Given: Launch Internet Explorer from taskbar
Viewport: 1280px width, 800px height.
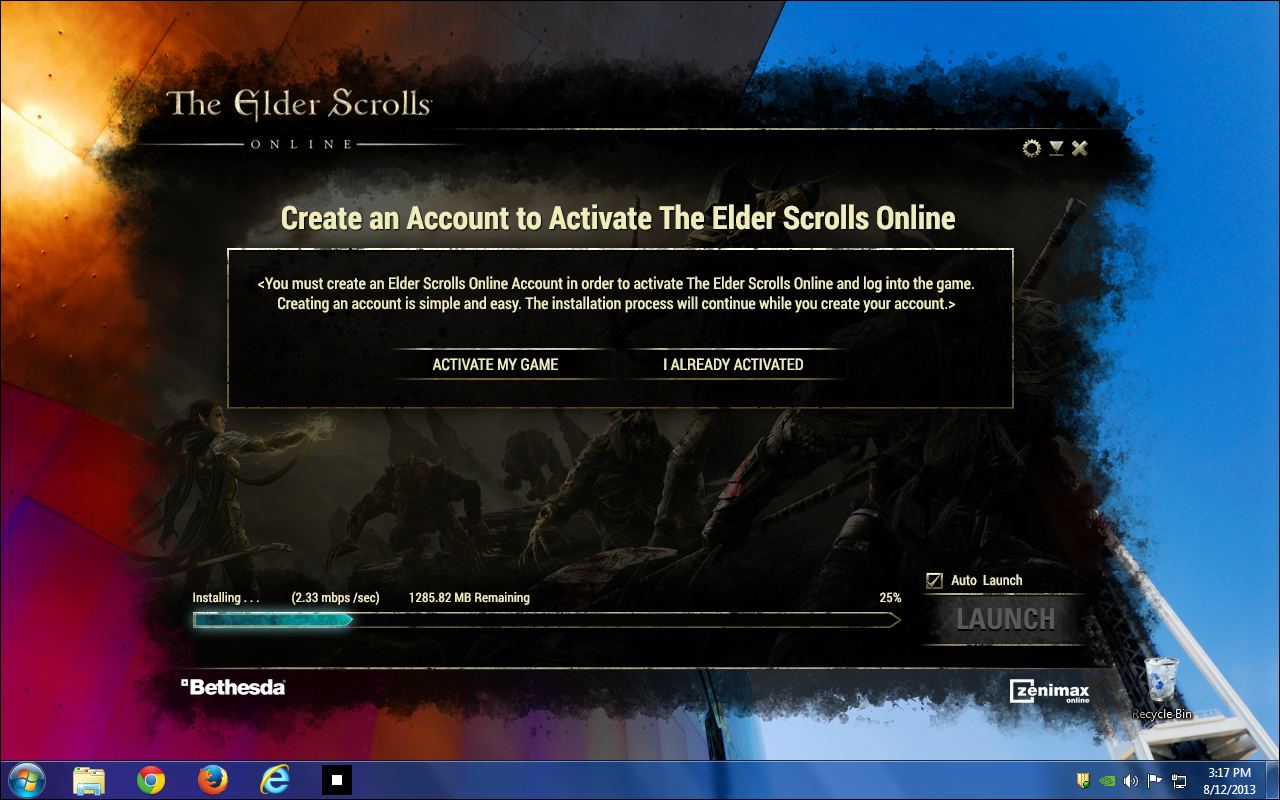Looking at the screenshot, I should [274, 780].
